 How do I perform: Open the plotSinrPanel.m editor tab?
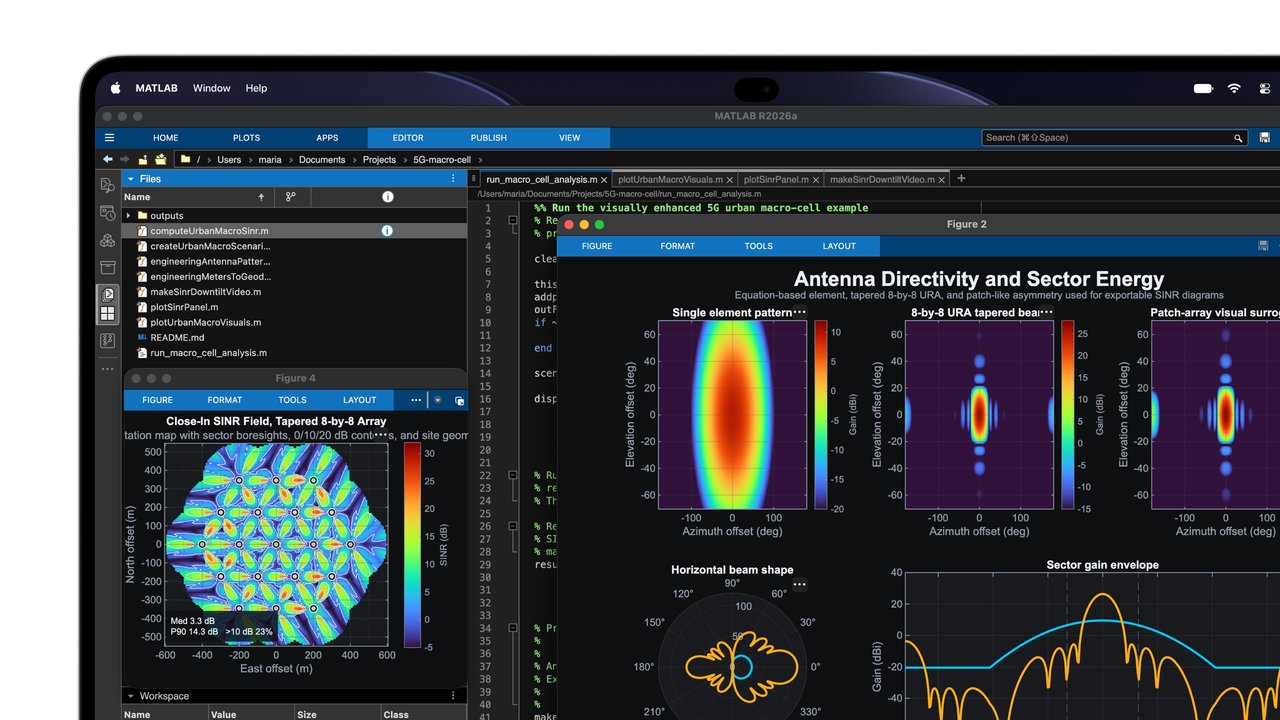tap(776, 180)
